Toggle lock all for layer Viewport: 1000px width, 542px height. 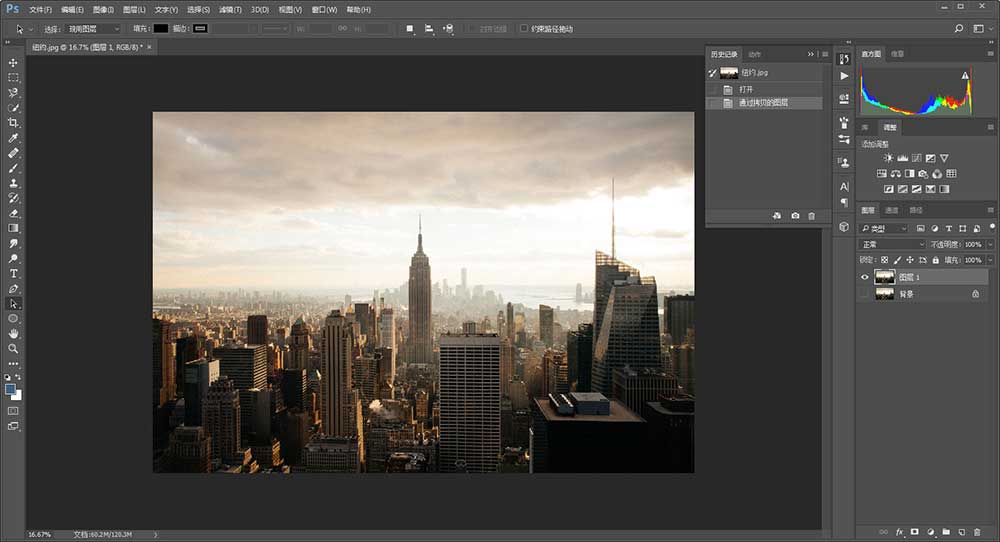(936, 260)
